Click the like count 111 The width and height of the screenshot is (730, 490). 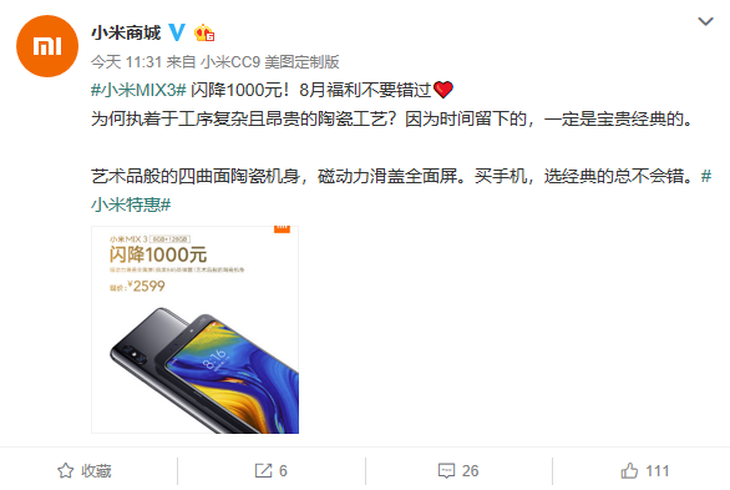pyautogui.click(x=657, y=471)
